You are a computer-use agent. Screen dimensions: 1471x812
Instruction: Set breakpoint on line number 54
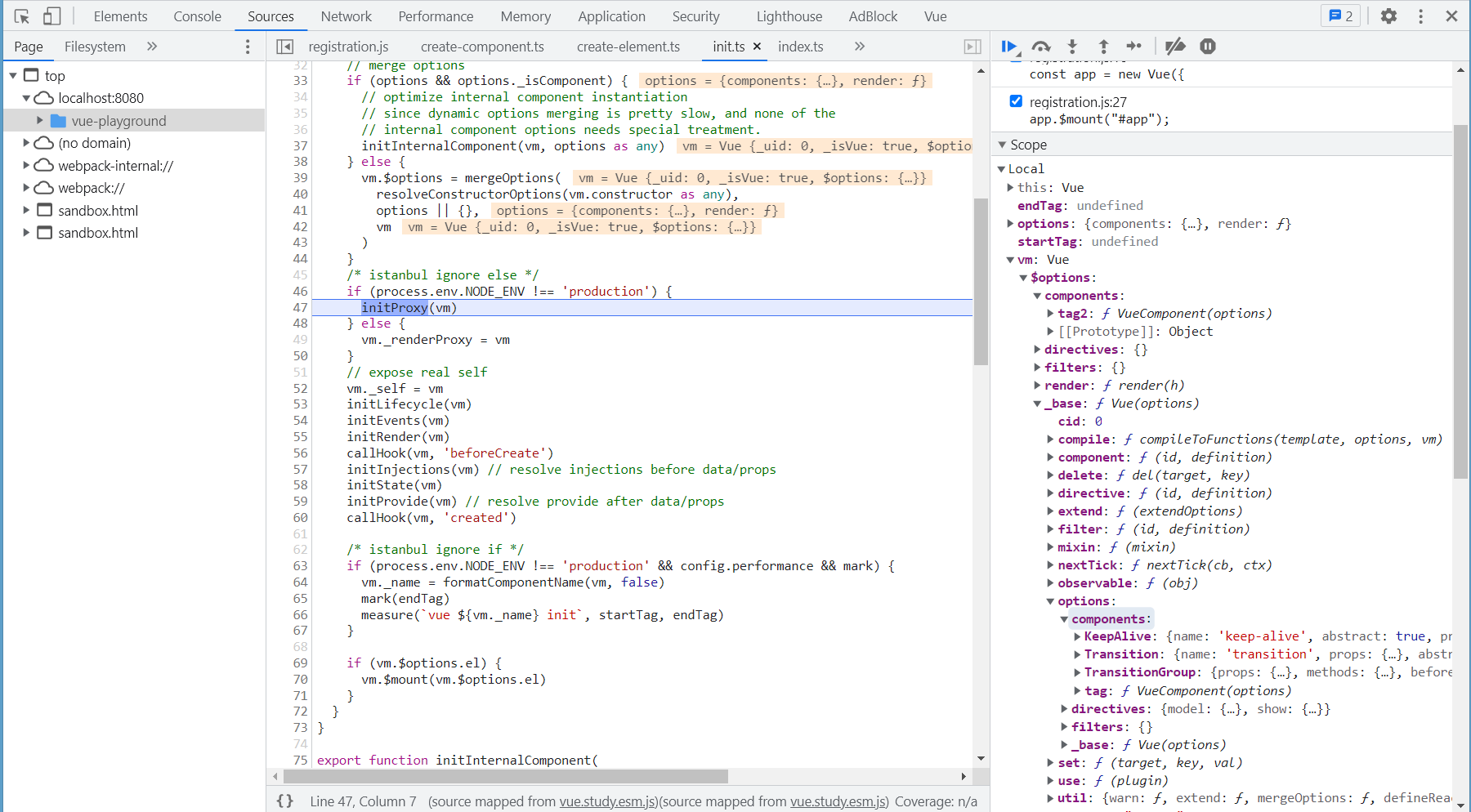pos(300,421)
